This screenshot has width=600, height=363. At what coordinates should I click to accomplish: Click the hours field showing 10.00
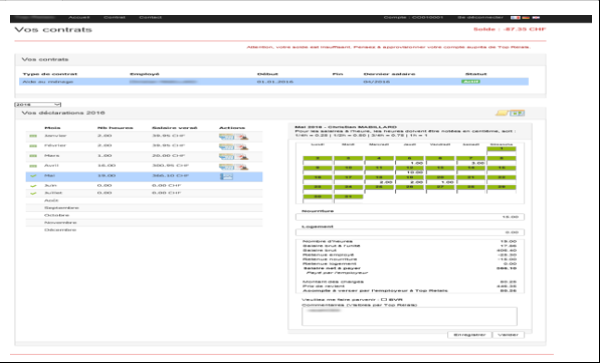pos(409,173)
